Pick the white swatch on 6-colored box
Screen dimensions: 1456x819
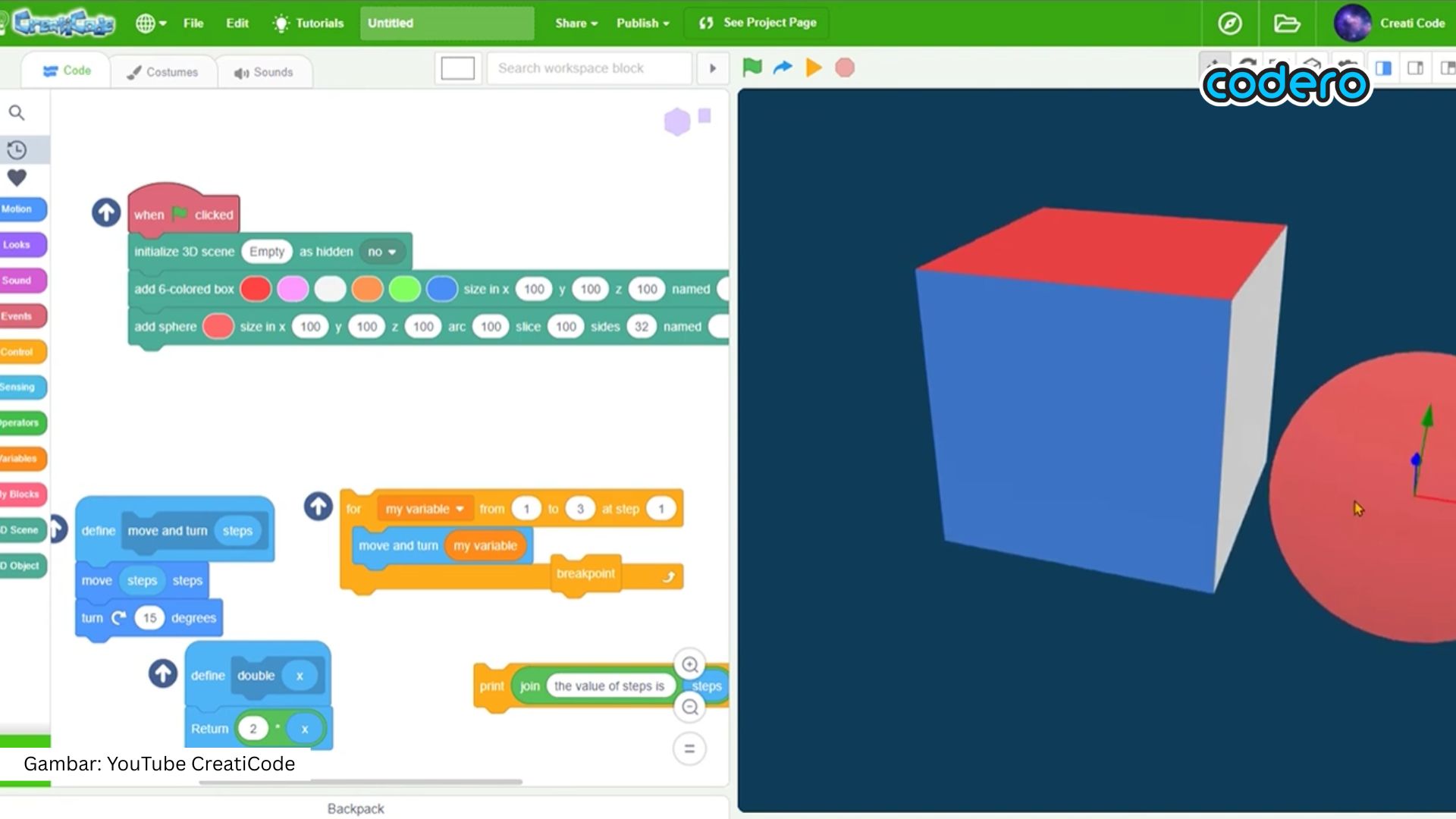(x=330, y=289)
